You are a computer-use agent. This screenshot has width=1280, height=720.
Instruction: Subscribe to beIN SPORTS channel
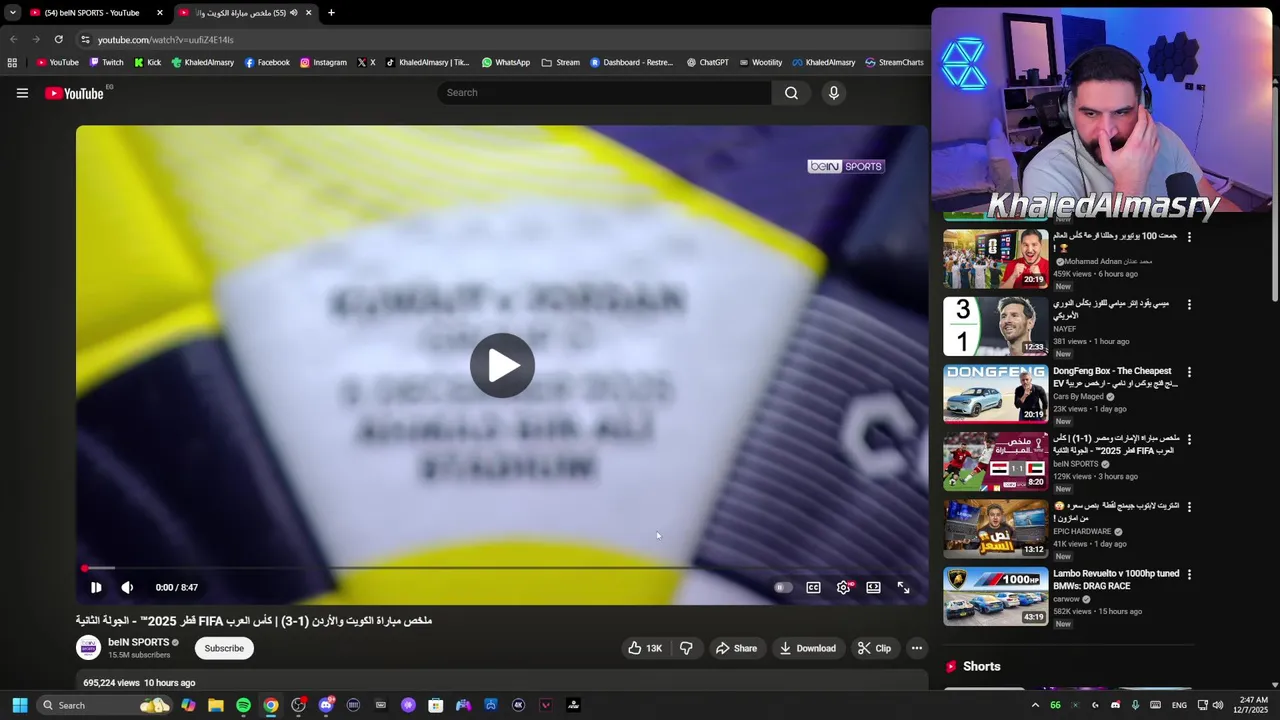click(x=224, y=648)
